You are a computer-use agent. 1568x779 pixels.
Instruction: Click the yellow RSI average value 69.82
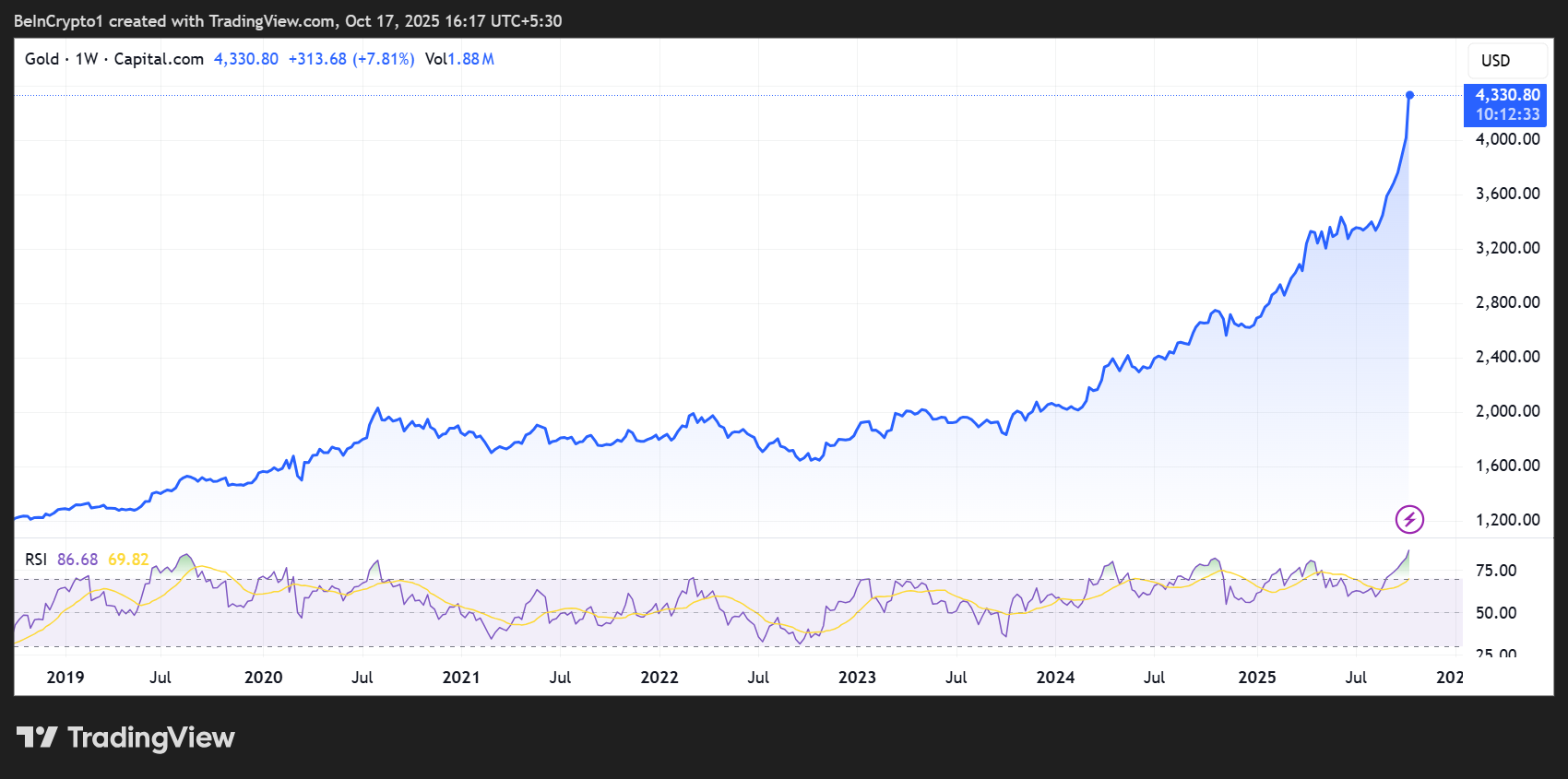(x=128, y=560)
